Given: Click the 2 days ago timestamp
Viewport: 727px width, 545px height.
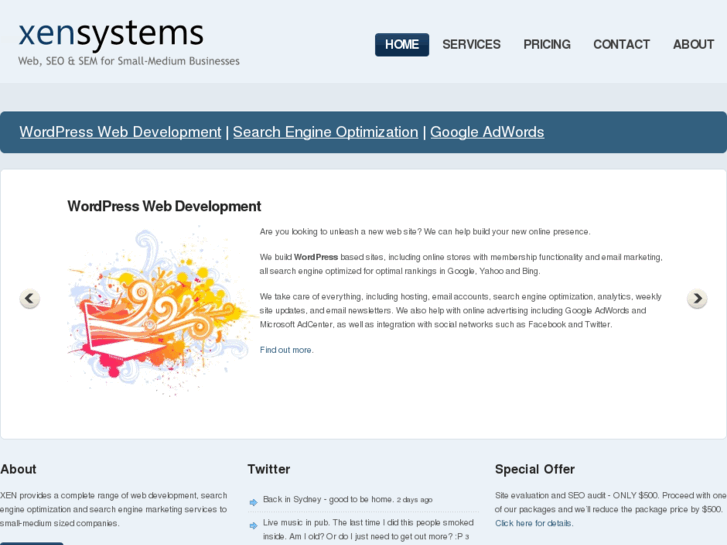Looking at the screenshot, I should coord(415,500).
